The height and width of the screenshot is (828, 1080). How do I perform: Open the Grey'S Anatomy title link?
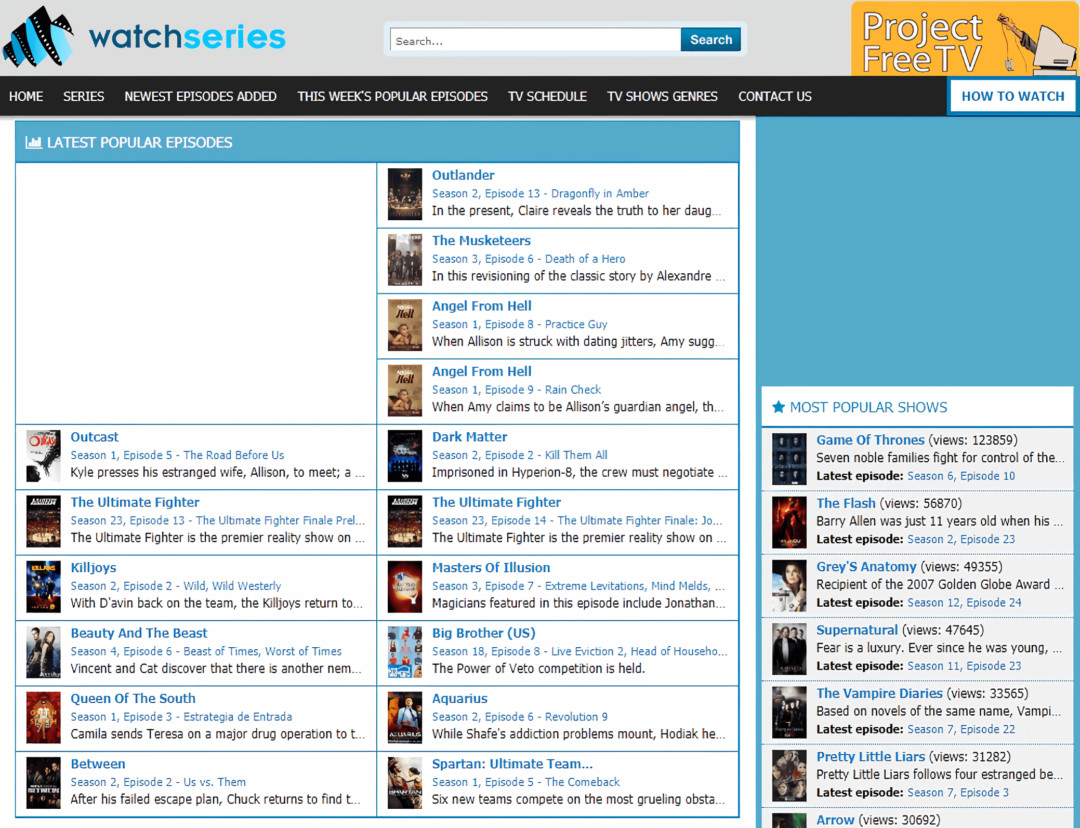[866, 567]
